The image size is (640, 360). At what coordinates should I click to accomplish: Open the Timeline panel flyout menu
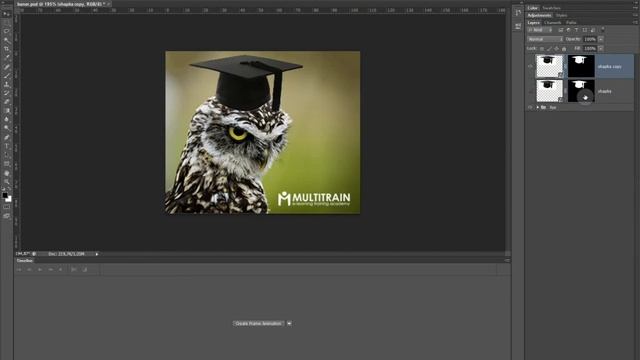(507, 260)
